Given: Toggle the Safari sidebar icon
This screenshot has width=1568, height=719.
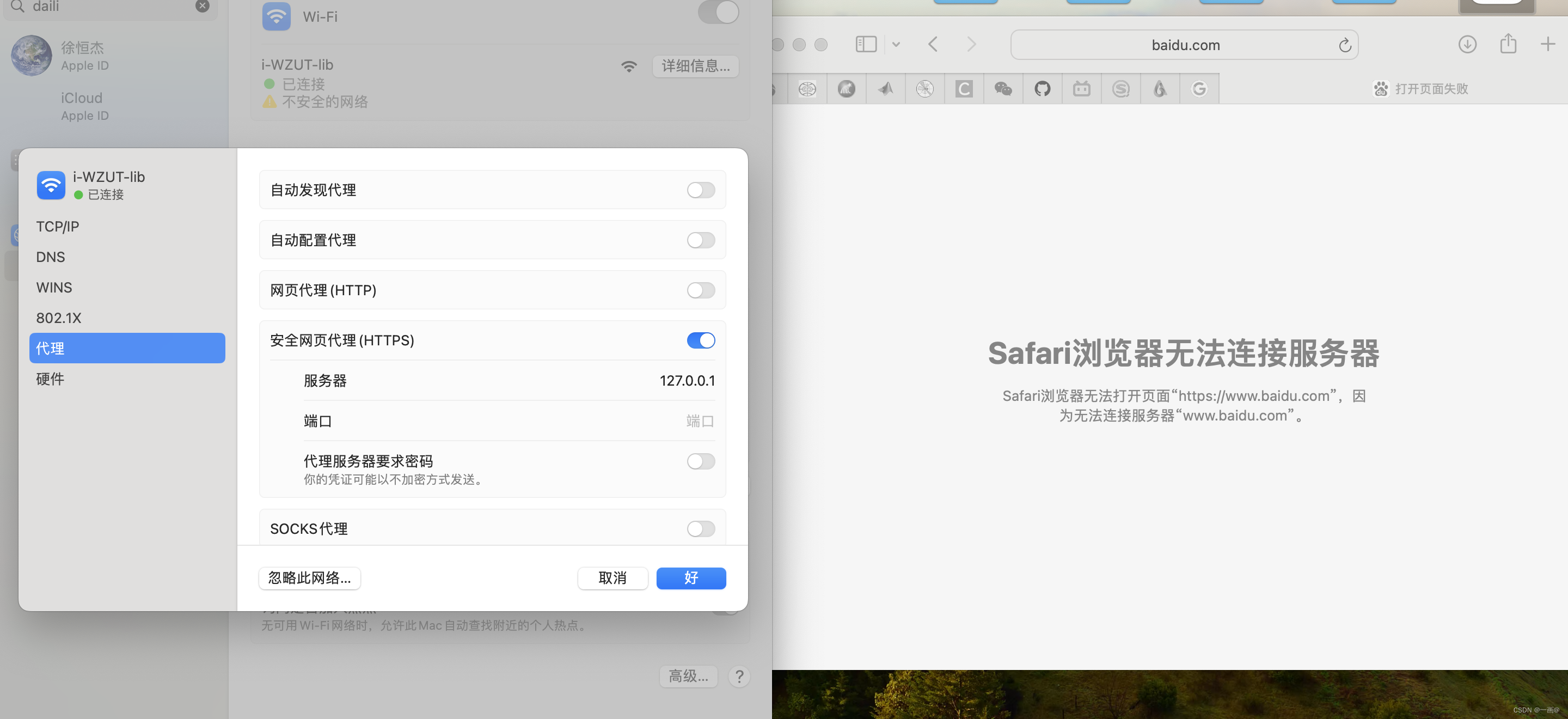Looking at the screenshot, I should pos(866,45).
